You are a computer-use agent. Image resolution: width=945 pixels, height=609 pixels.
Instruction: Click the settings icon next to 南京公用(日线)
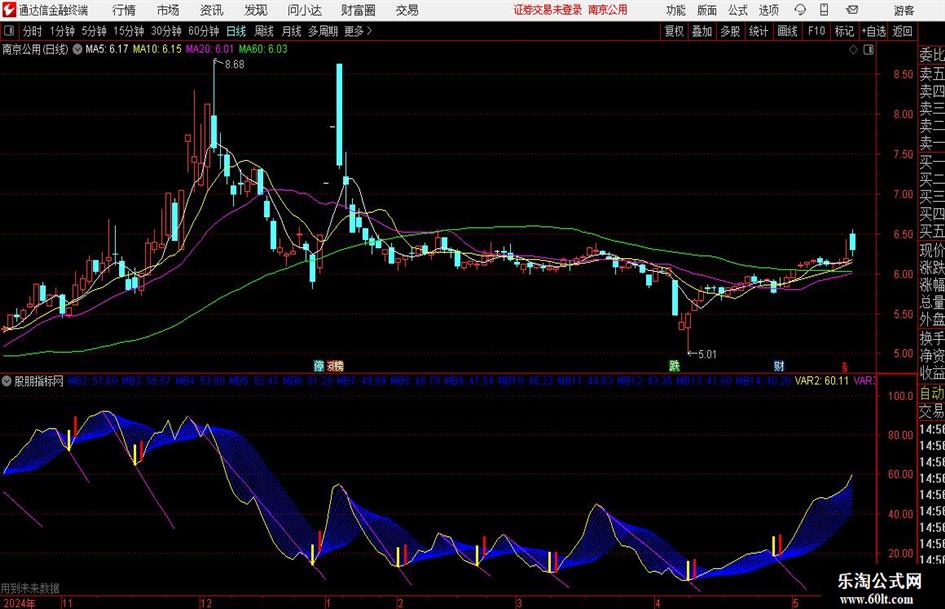76,48
